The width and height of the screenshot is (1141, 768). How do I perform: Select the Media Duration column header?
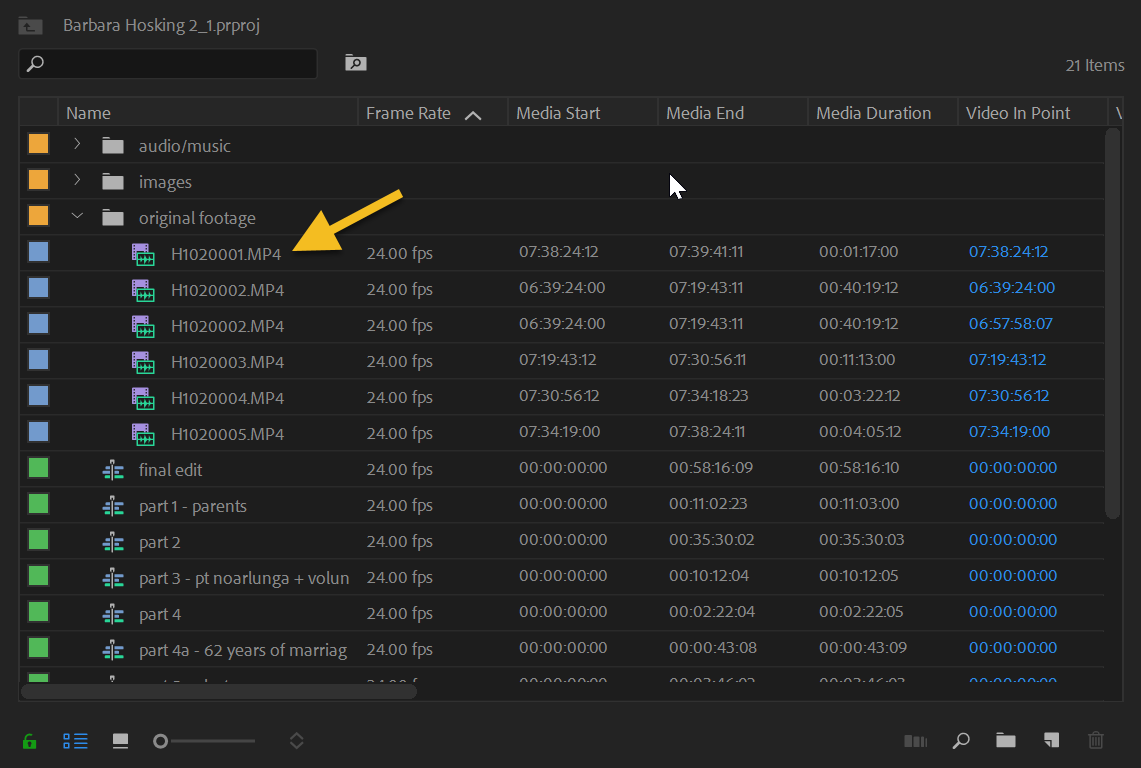click(875, 112)
